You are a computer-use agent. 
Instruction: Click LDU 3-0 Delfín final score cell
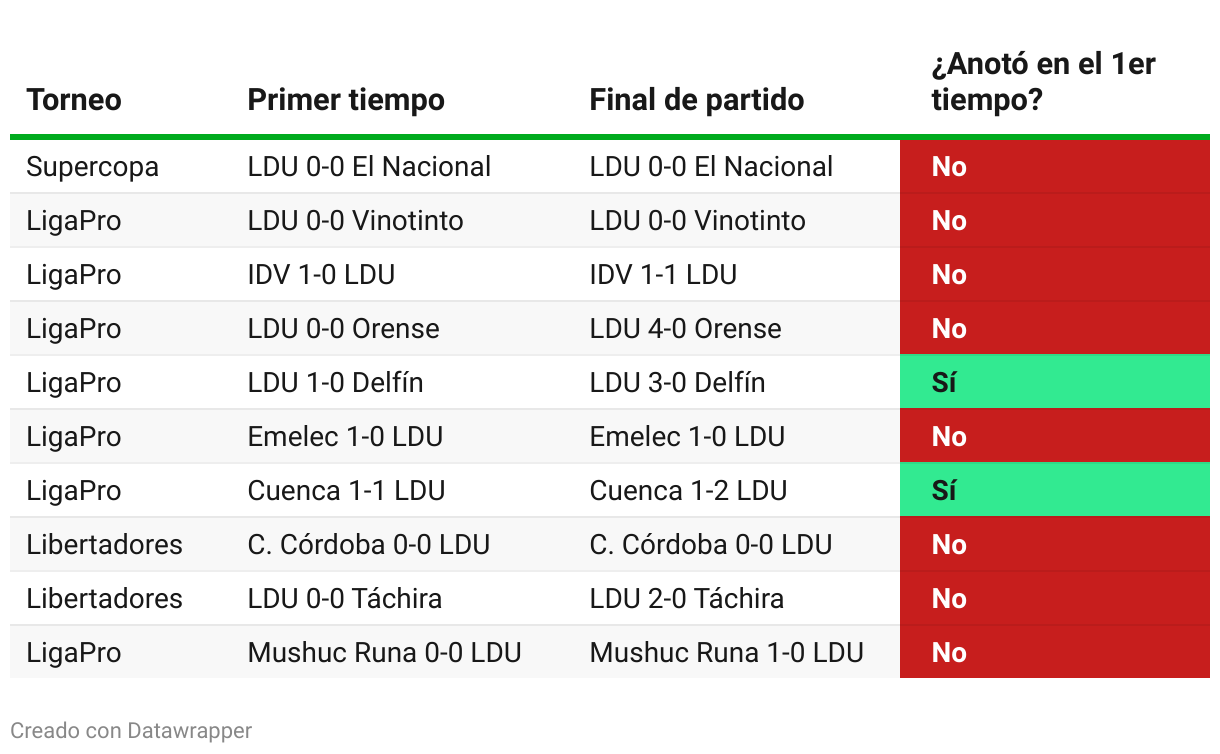pyautogui.click(x=678, y=382)
